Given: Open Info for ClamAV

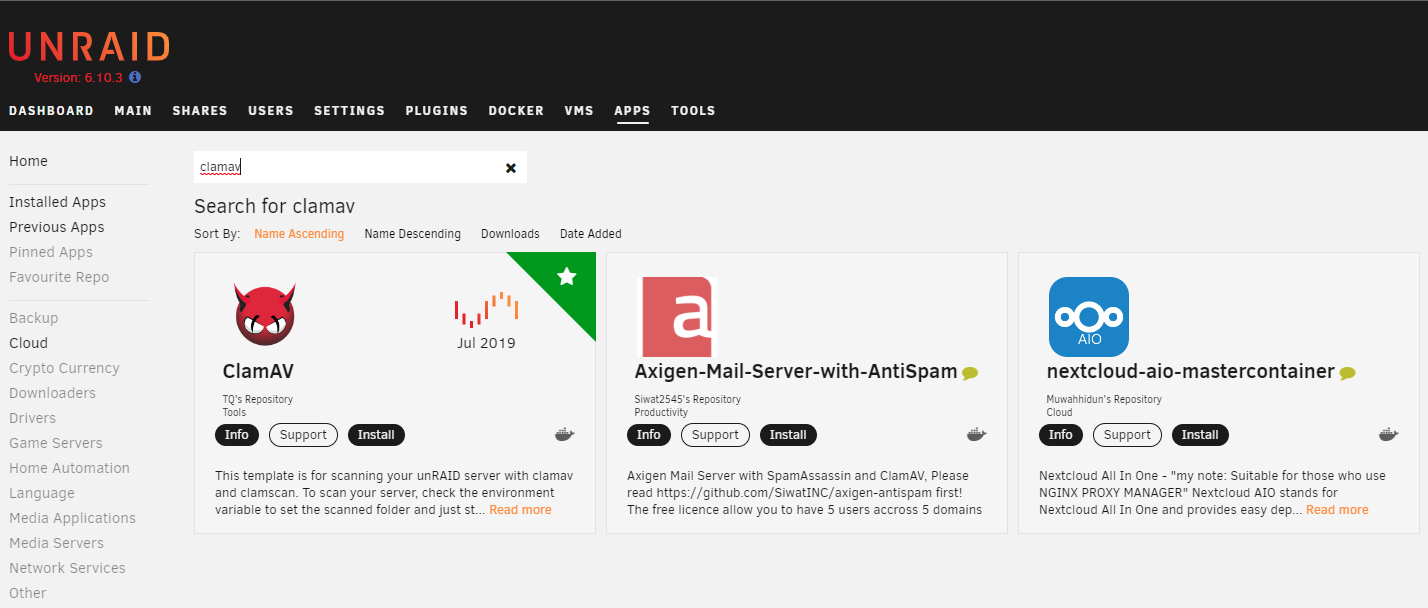Looking at the screenshot, I should [237, 435].
